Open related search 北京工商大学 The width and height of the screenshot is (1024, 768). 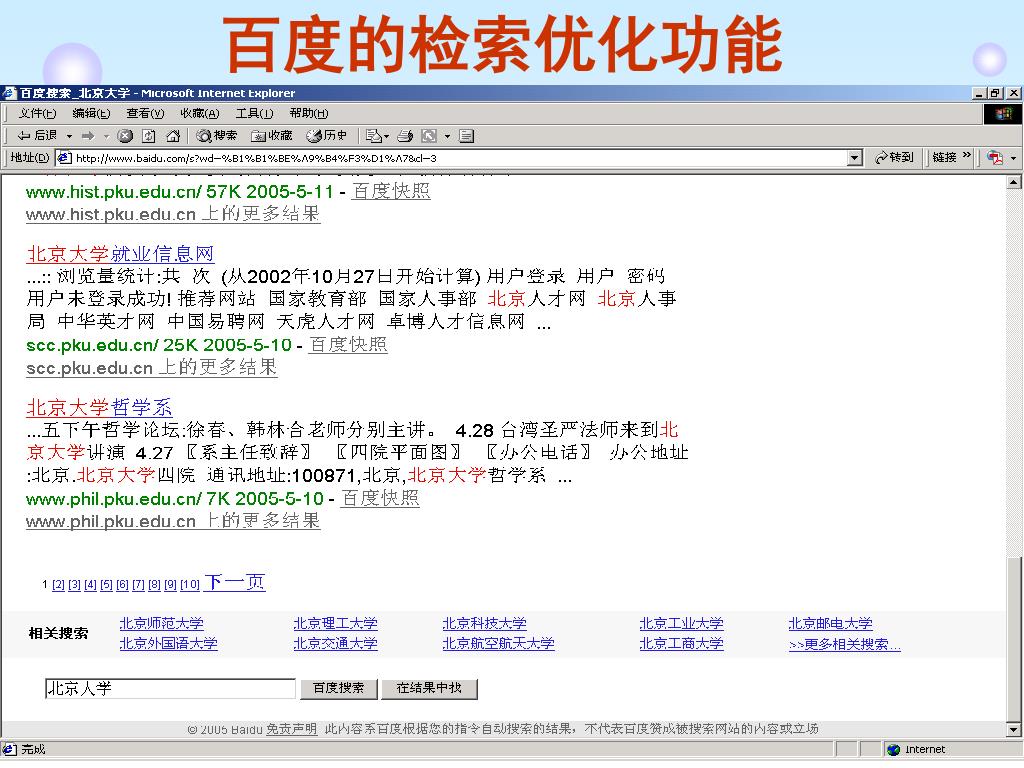pos(681,644)
